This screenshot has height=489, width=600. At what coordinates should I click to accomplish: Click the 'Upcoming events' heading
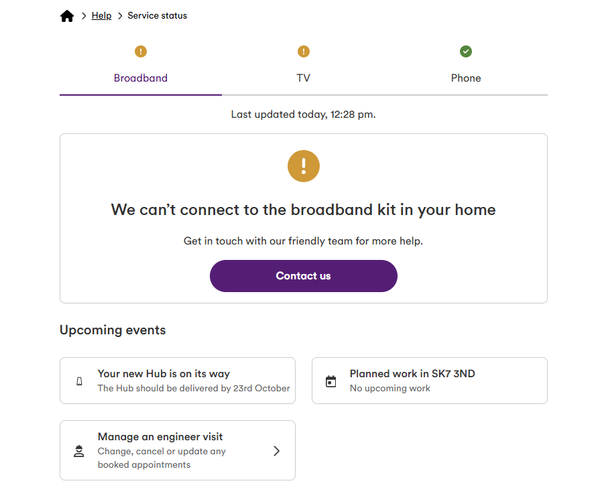(x=113, y=330)
